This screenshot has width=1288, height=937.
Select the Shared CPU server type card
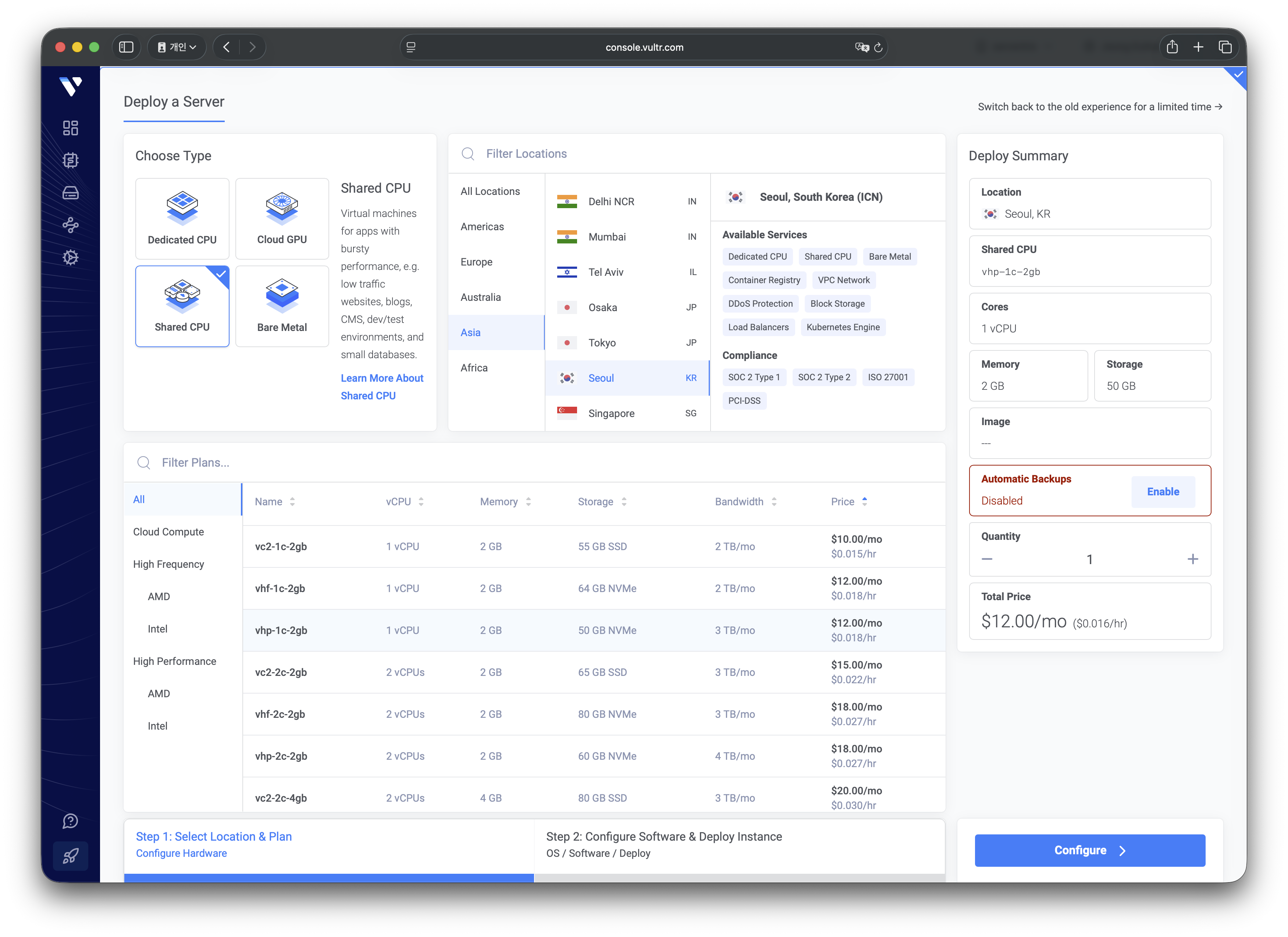click(182, 307)
